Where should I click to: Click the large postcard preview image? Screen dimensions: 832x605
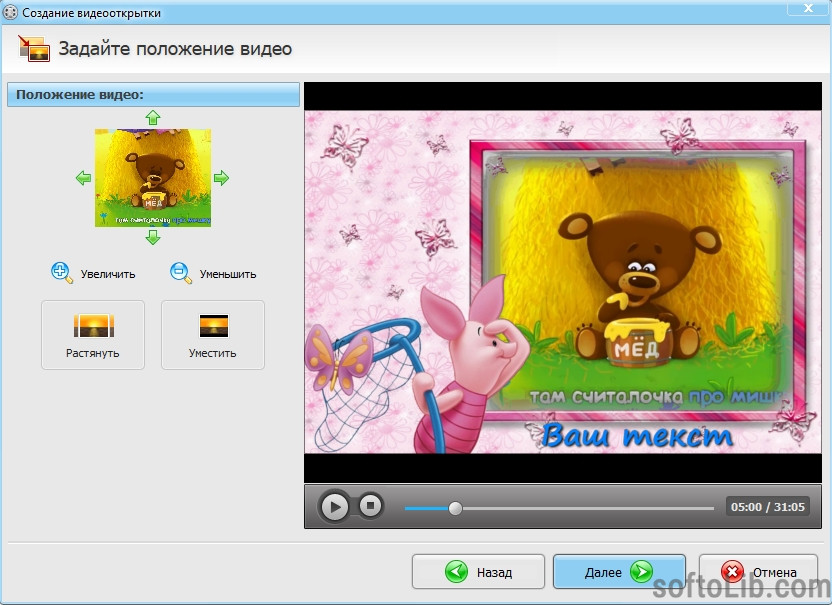562,282
